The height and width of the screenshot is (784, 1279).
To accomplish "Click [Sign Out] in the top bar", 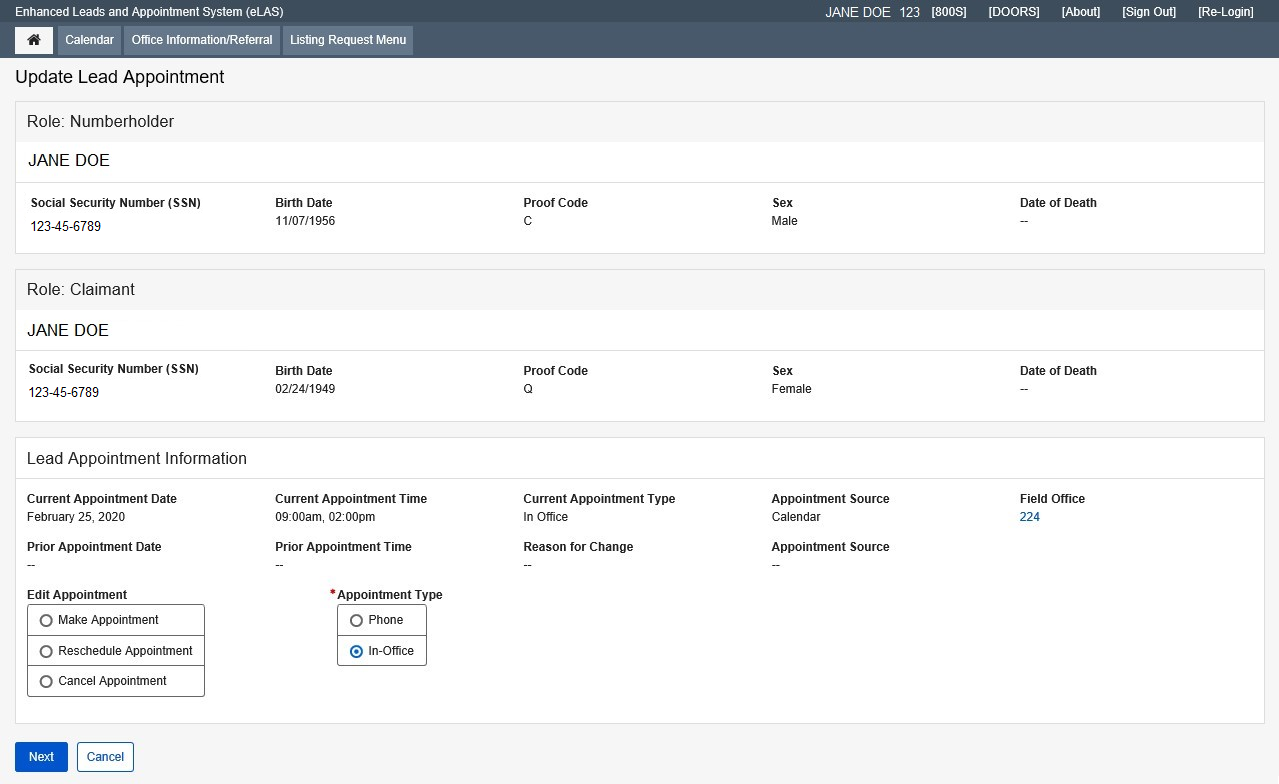I will pos(1149,12).
